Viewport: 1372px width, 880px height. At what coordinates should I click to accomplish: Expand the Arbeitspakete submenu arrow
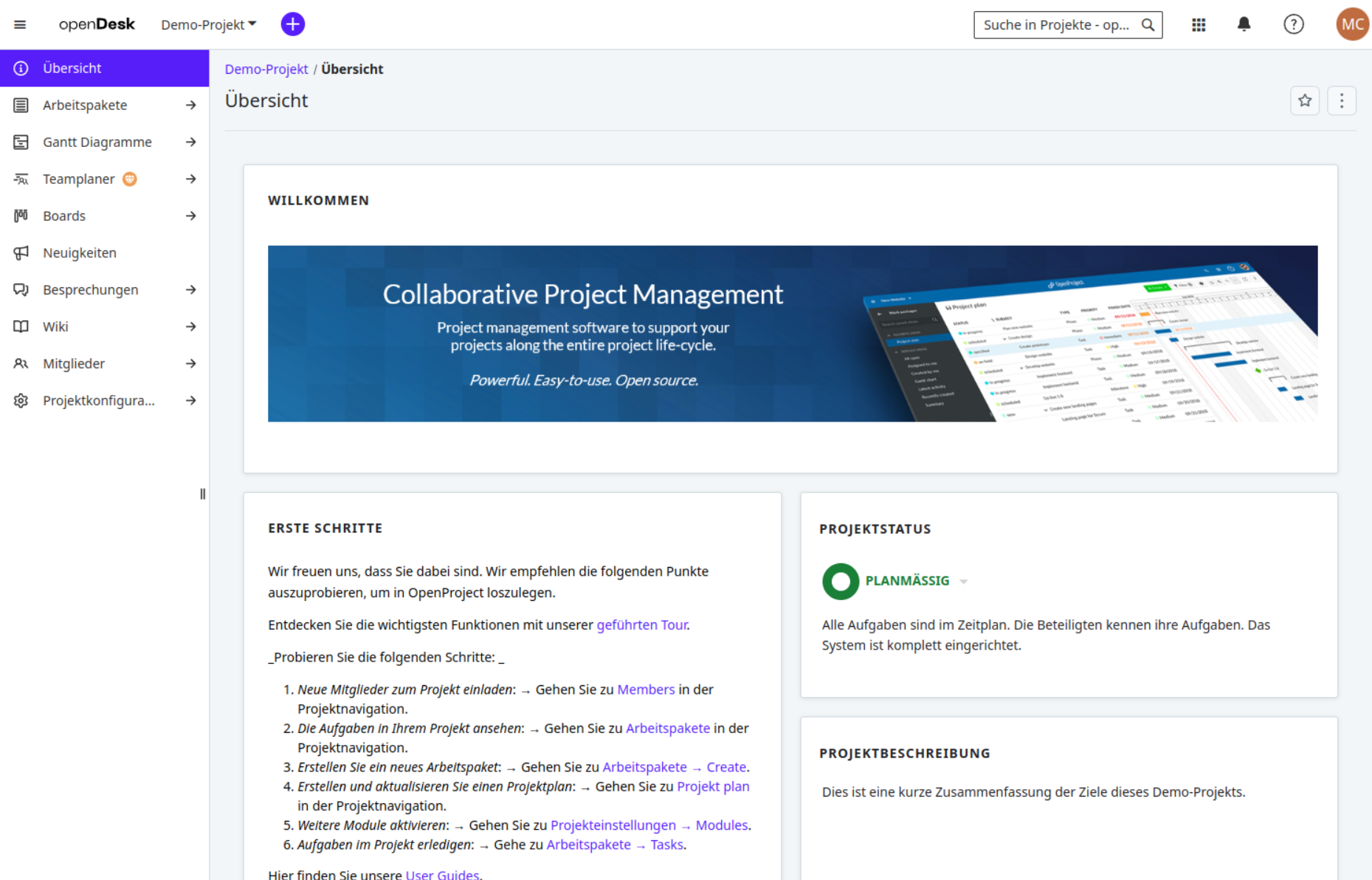(x=191, y=105)
